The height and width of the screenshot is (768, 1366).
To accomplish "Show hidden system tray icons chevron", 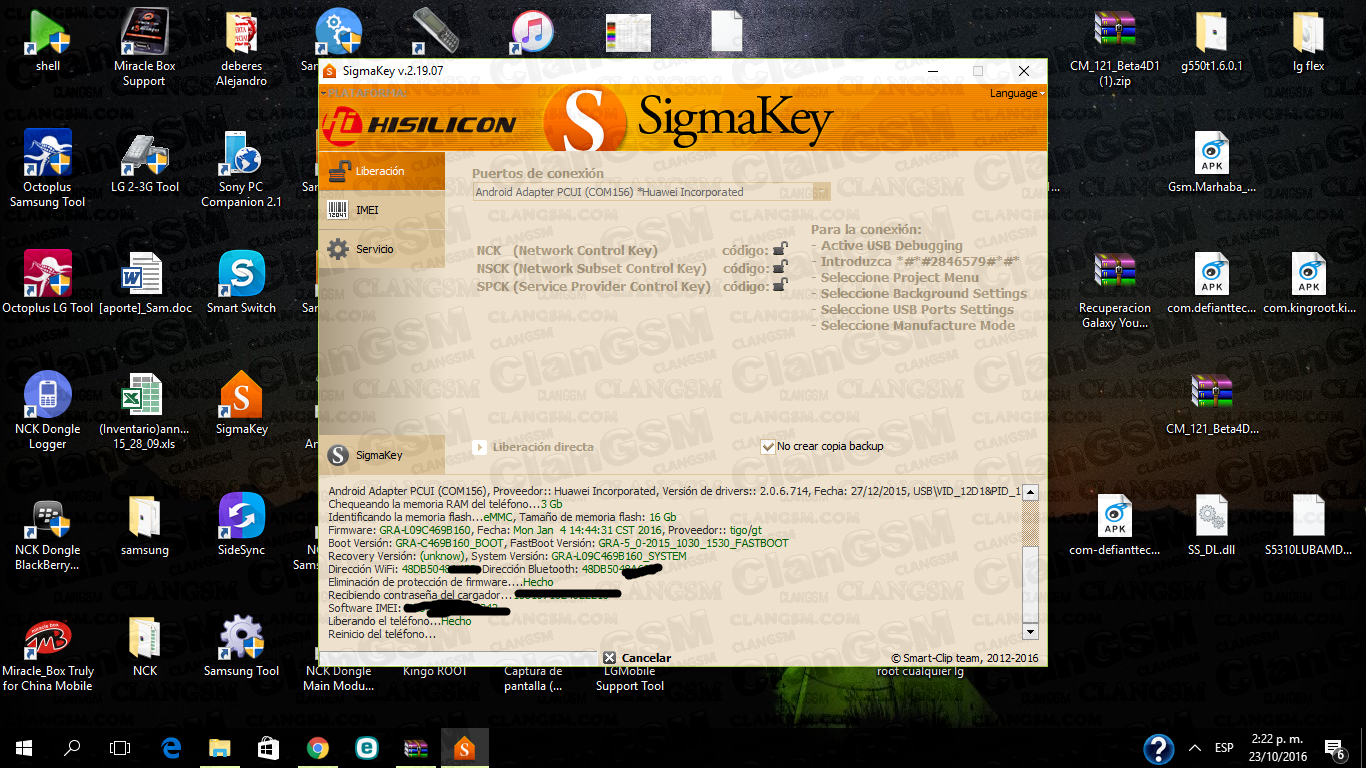I will tap(1195, 747).
